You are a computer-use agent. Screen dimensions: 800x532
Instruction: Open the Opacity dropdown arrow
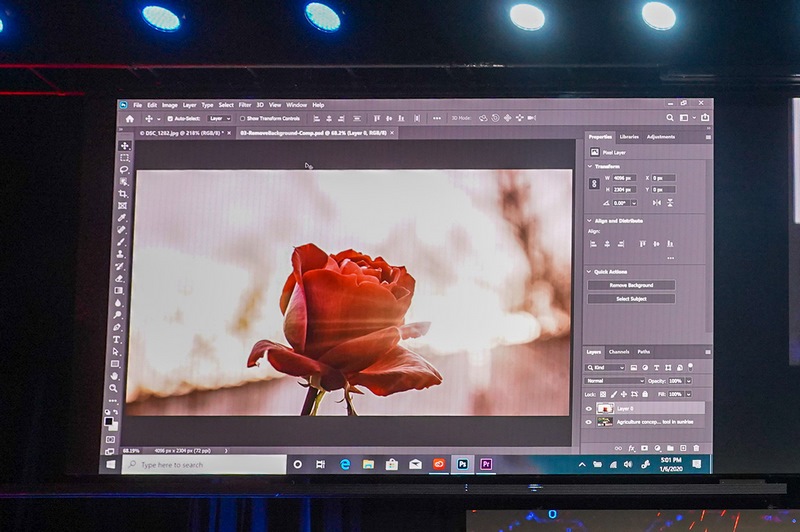(689, 381)
